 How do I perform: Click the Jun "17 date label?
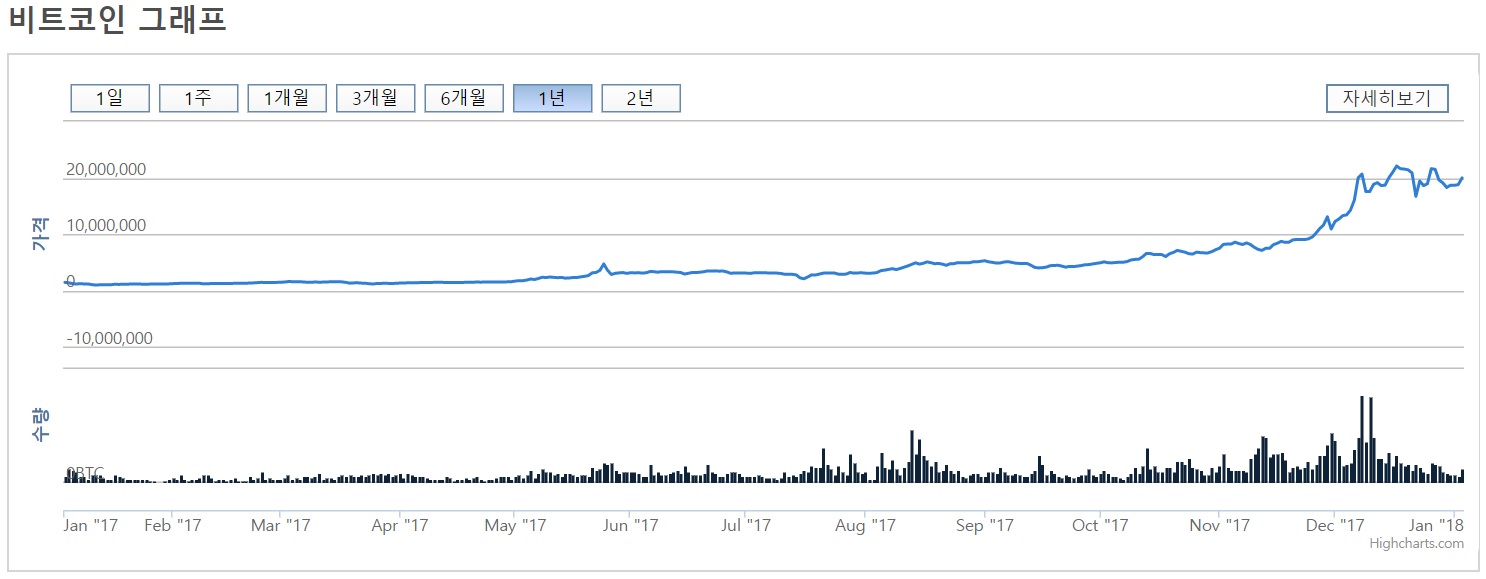coord(632,524)
